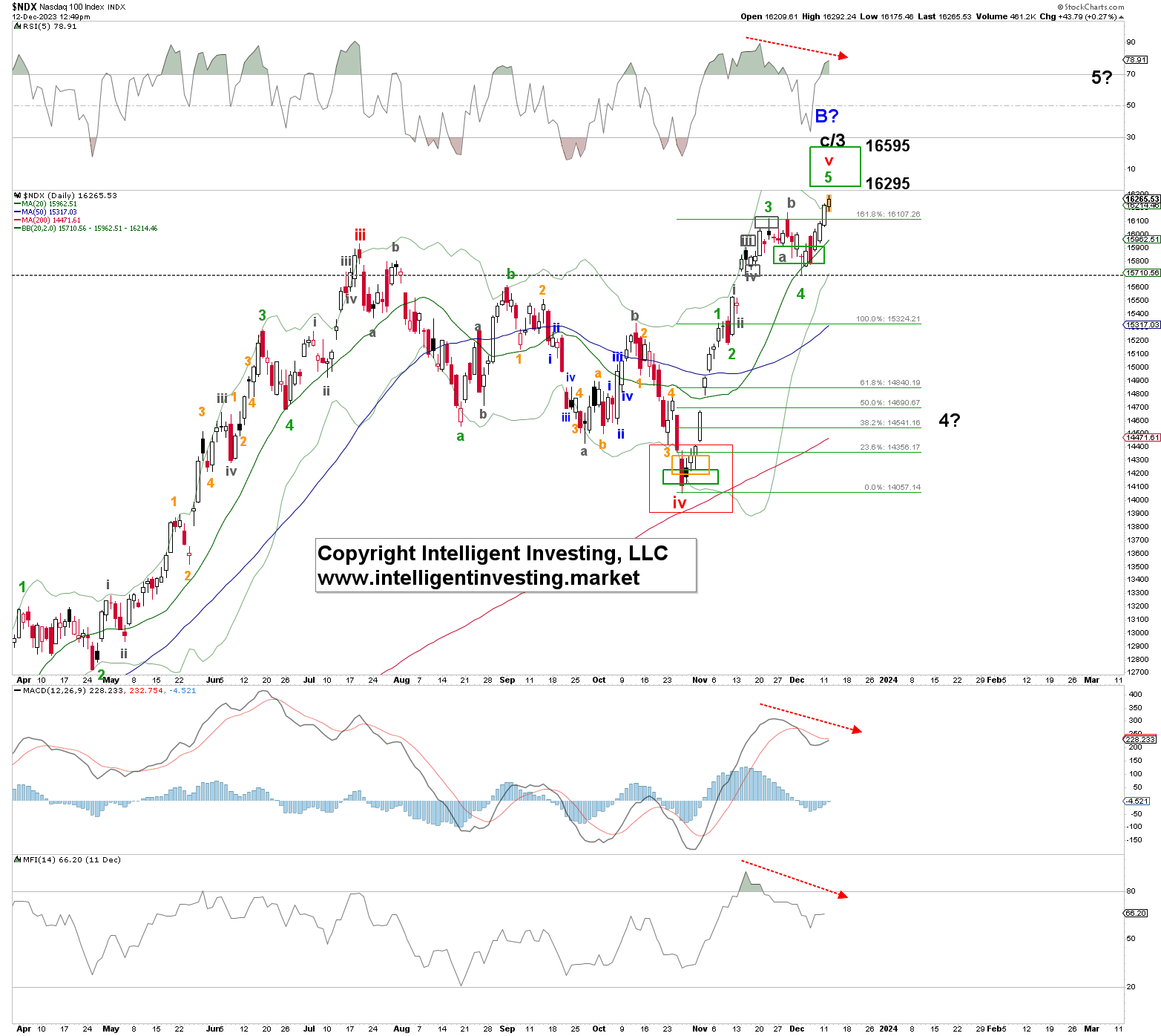Image resolution: width=1161 pixels, height=1036 pixels.
Task: Click the 61.8%: 14840.19 Fibonacci label
Action: pos(889,383)
